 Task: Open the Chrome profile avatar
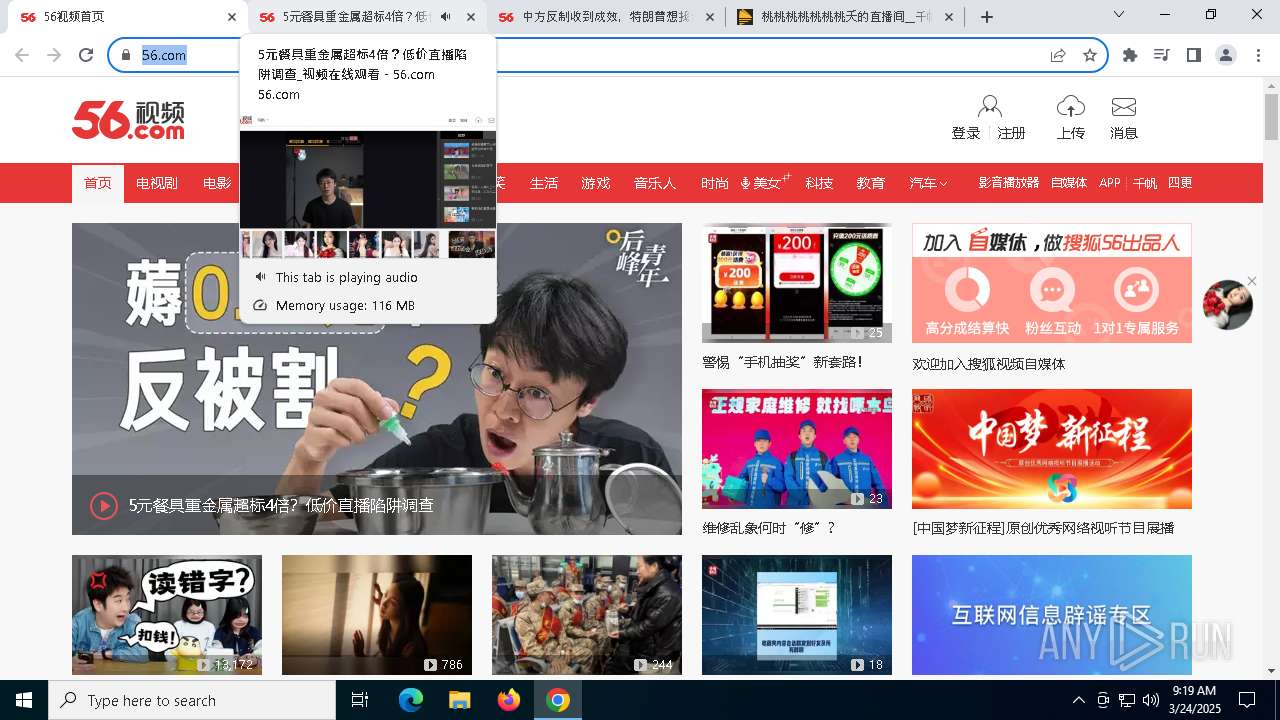click(1226, 55)
